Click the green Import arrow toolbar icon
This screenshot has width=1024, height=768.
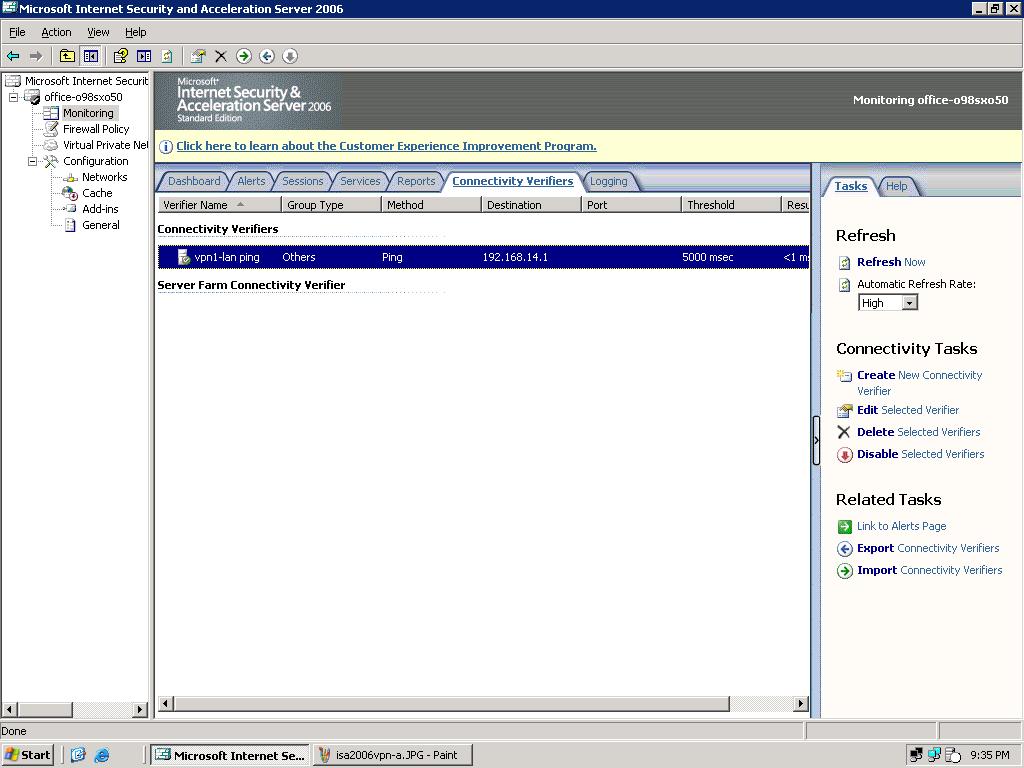click(244, 56)
